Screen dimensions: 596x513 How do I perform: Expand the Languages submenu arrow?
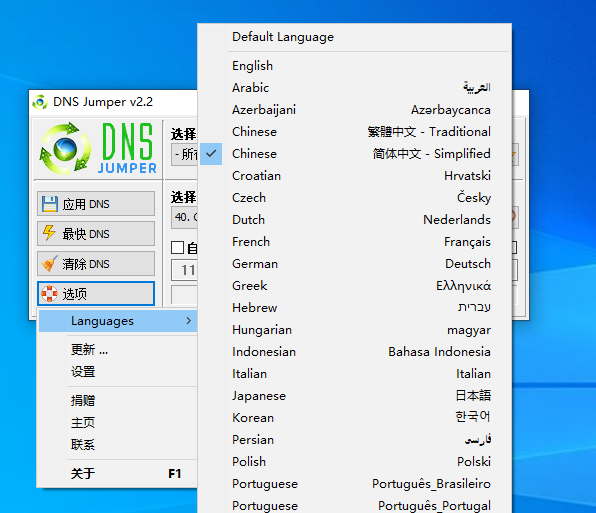coord(189,321)
